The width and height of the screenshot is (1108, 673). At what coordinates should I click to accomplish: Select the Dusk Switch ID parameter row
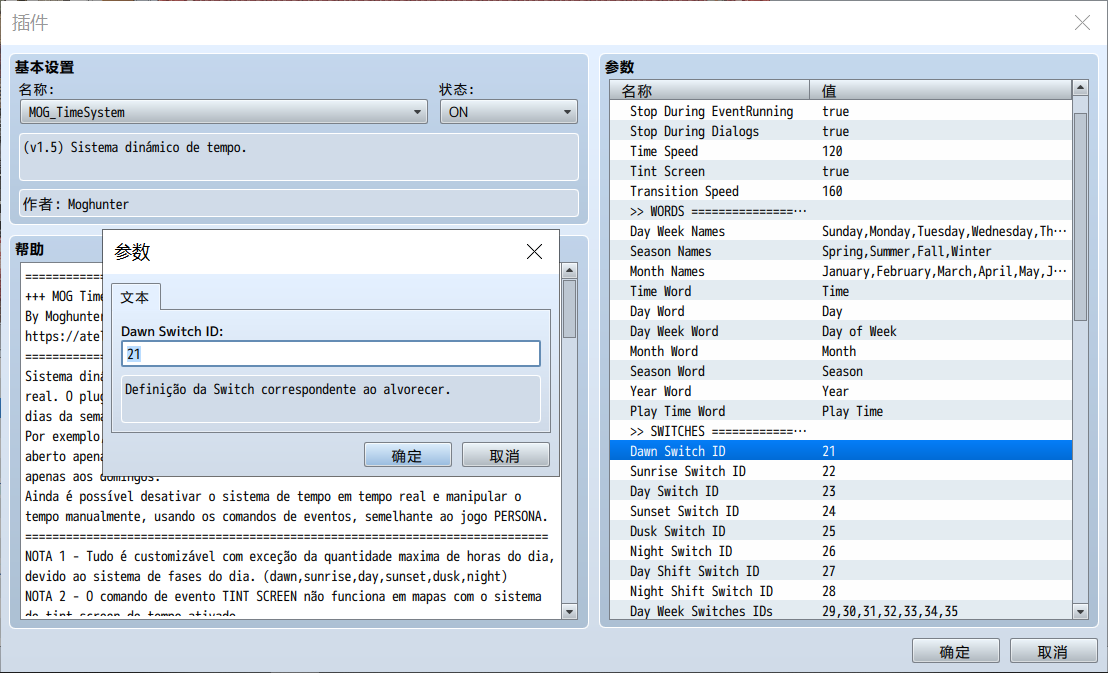841,530
